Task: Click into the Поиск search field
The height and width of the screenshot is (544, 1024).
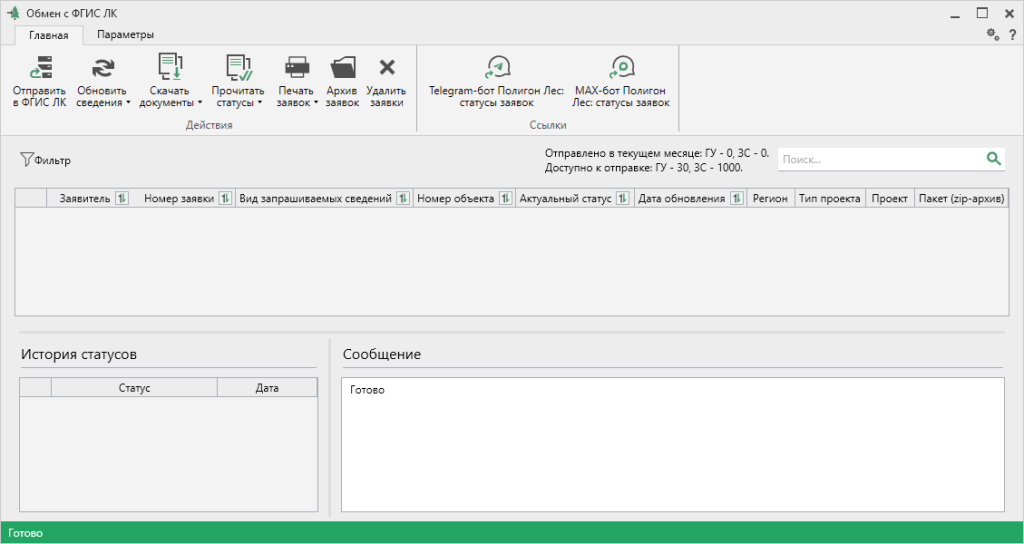Action: pyautogui.click(x=882, y=159)
